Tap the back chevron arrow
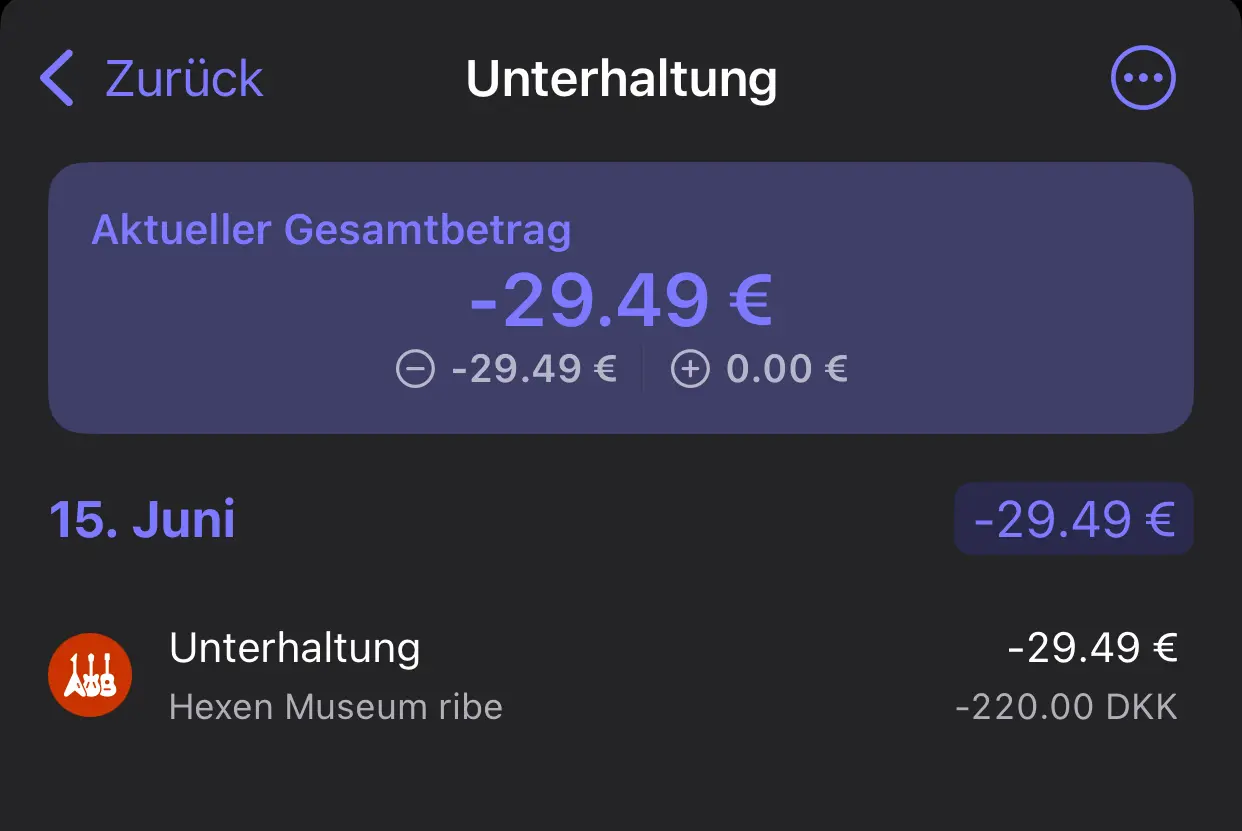 point(57,79)
